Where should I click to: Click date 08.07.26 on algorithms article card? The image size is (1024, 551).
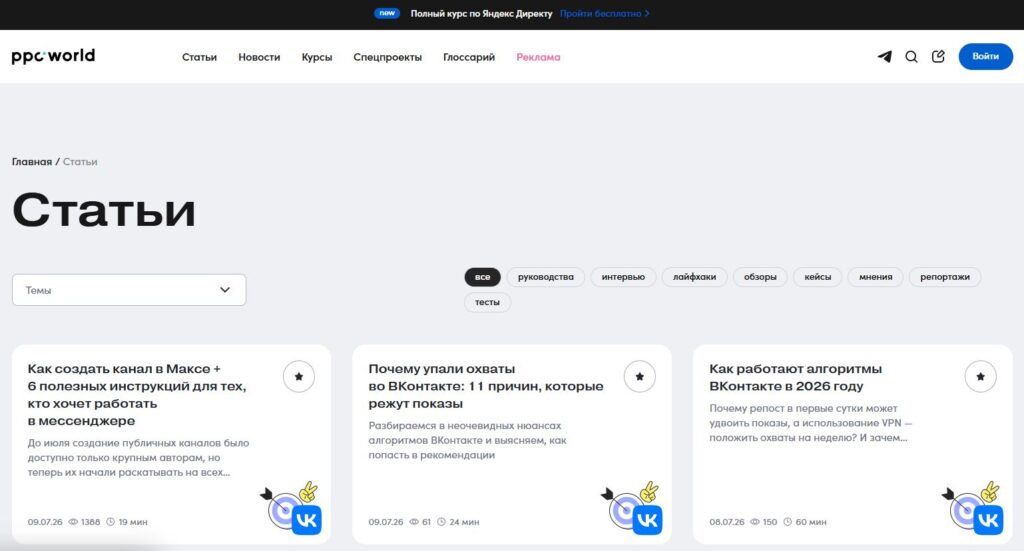click(x=727, y=522)
